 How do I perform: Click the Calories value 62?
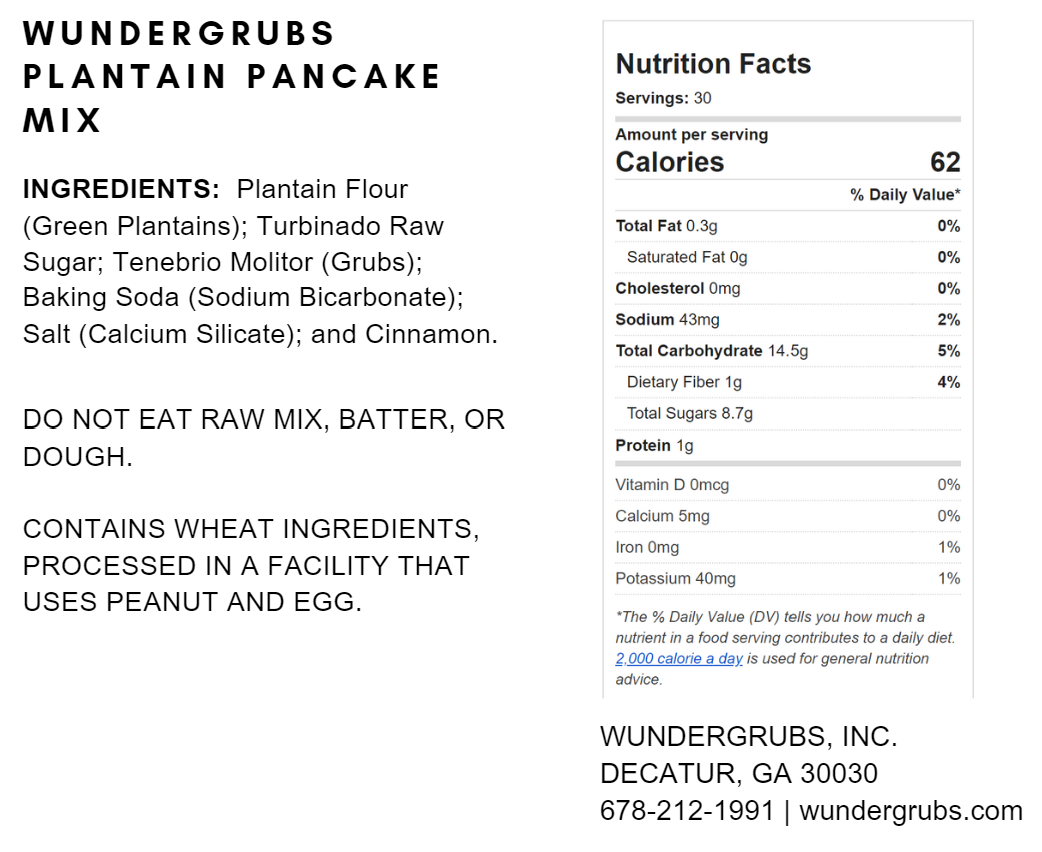pos(944,162)
